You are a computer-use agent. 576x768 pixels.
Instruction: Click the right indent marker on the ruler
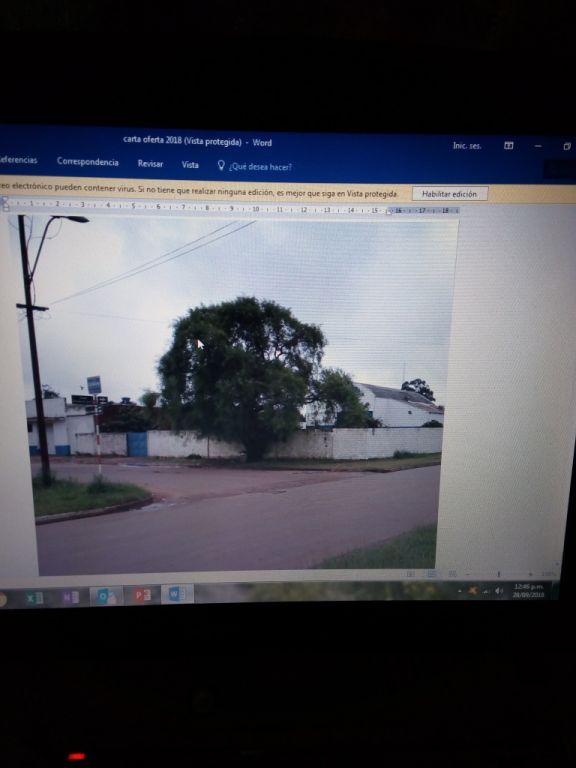click(389, 212)
